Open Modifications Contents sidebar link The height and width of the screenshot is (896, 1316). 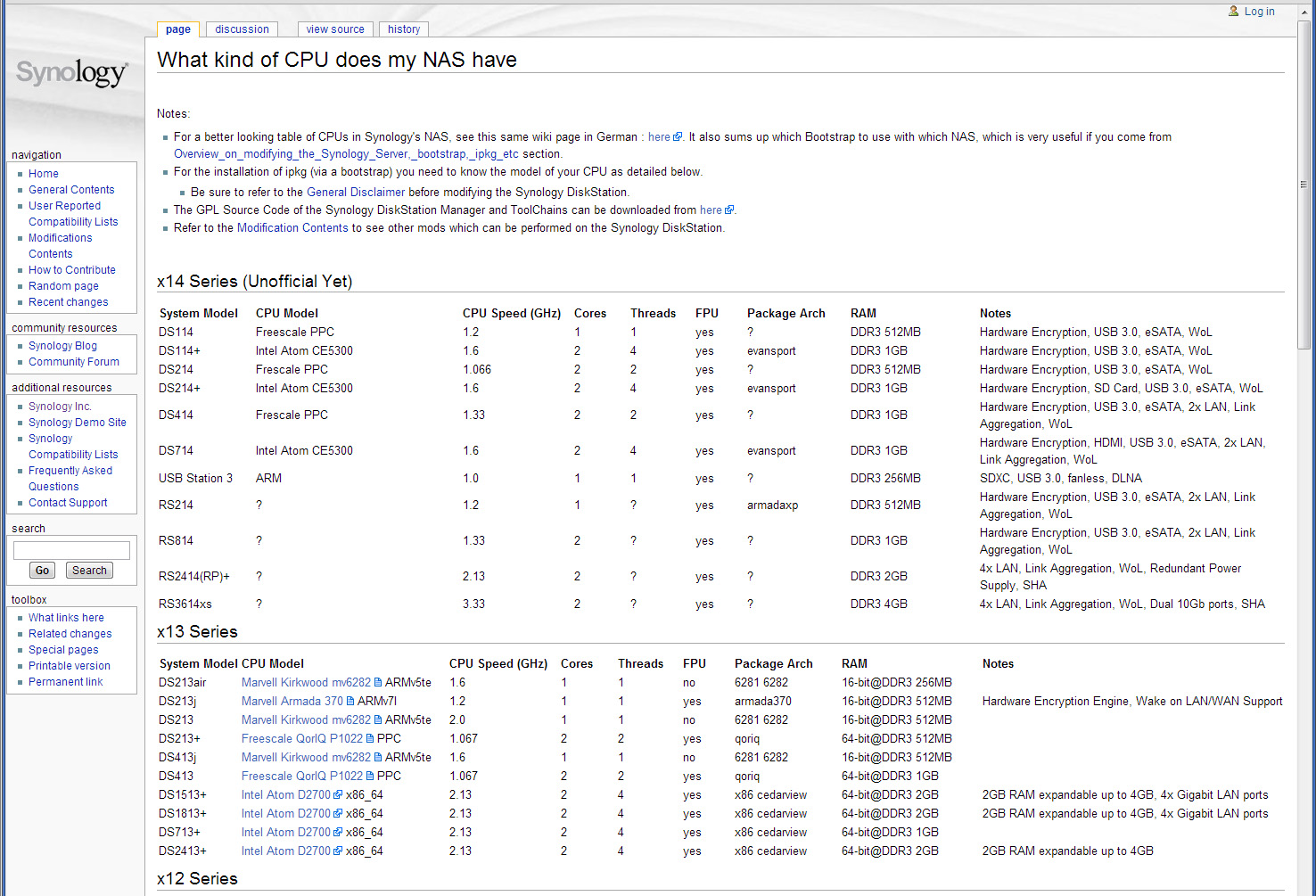coord(61,246)
